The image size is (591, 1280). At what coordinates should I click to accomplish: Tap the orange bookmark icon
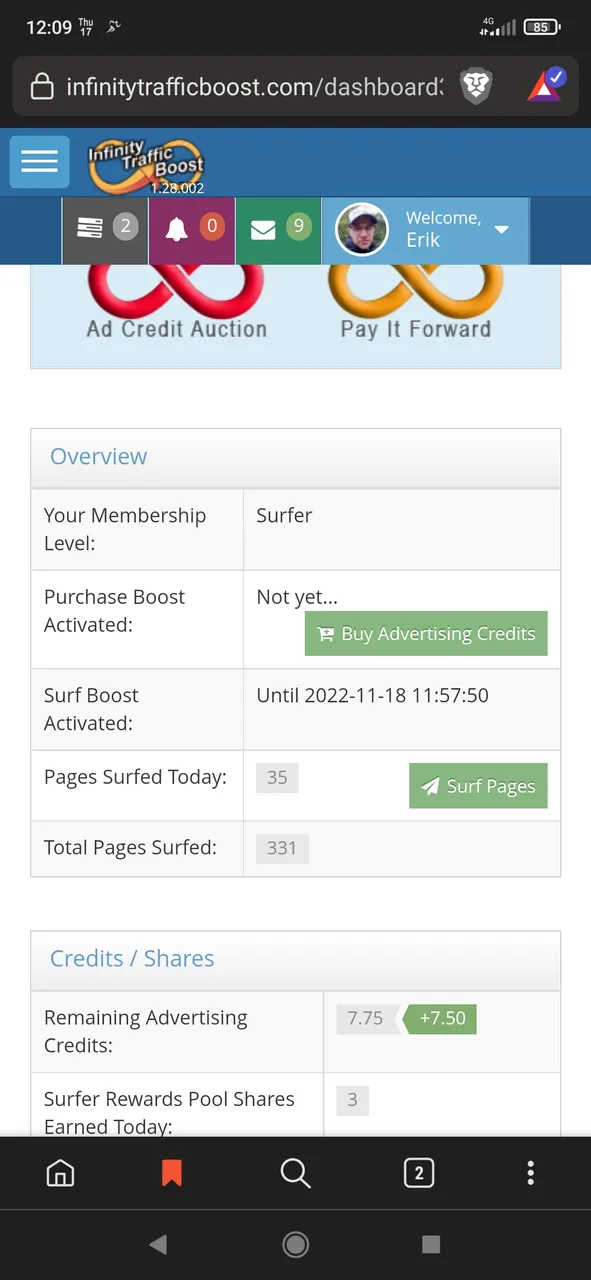click(172, 1173)
